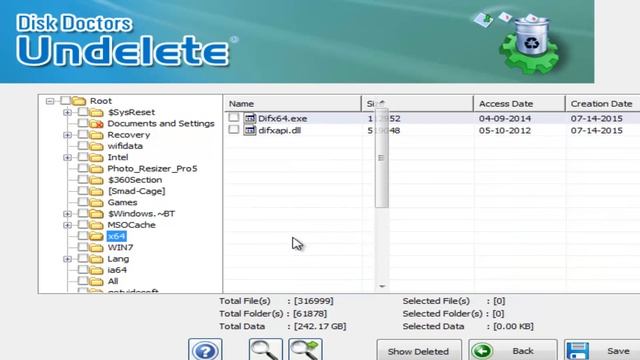Image resolution: width=640 pixels, height=360 pixels.
Task: Select the [Smad-Cage] tree item
Action: [x=136, y=191]
